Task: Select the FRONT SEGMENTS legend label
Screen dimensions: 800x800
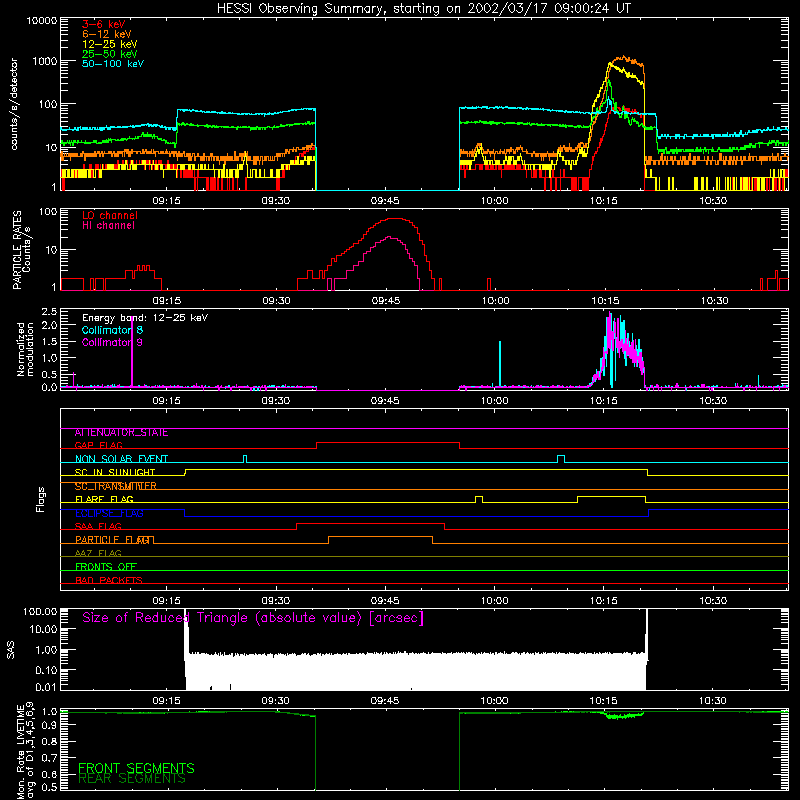Action: pyautogui.click(x=136, y=768)
